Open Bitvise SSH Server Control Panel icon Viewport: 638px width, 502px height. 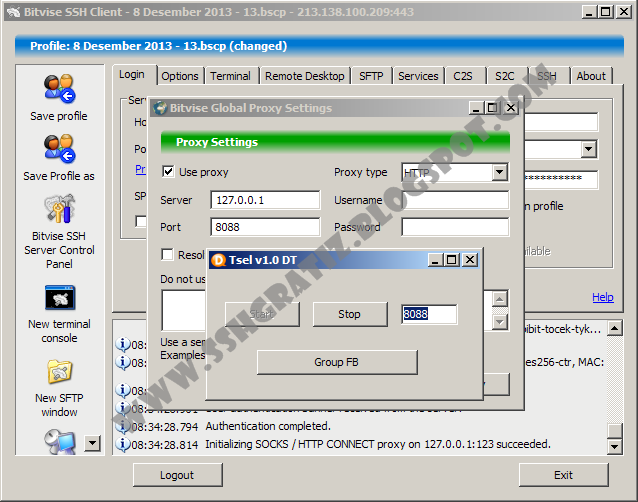point(59,209)
